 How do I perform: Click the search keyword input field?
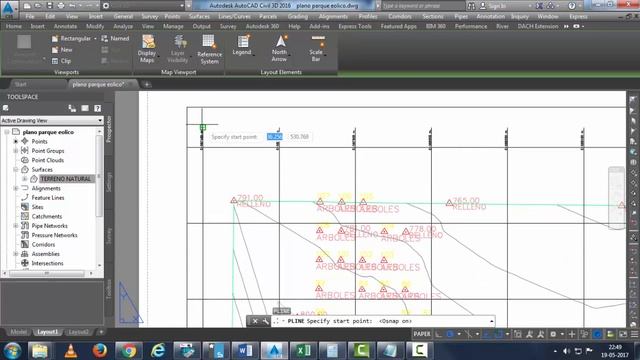point(422,6)
